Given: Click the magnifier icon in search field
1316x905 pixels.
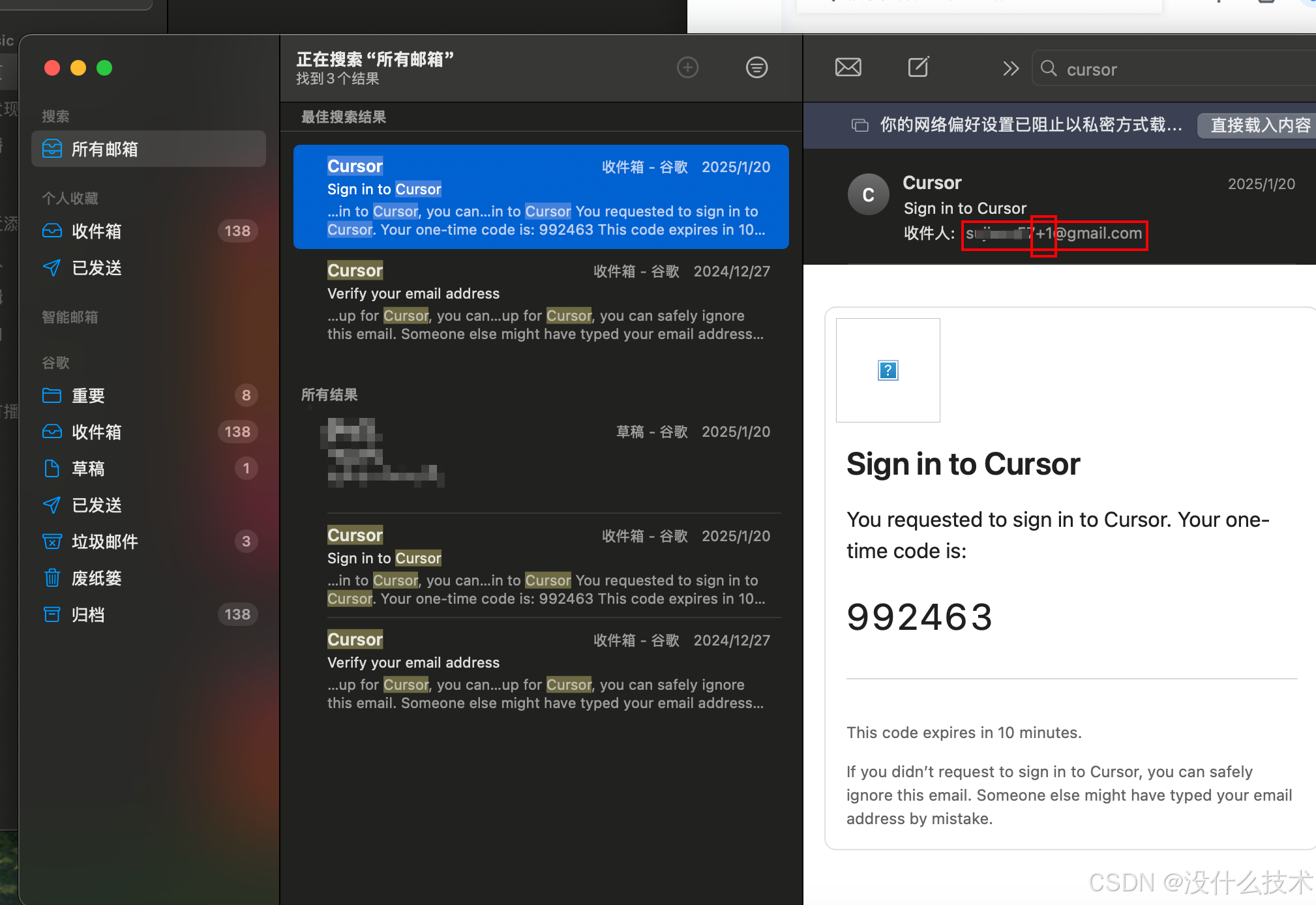Looking at the screenshot, I should click(1049, 68).
